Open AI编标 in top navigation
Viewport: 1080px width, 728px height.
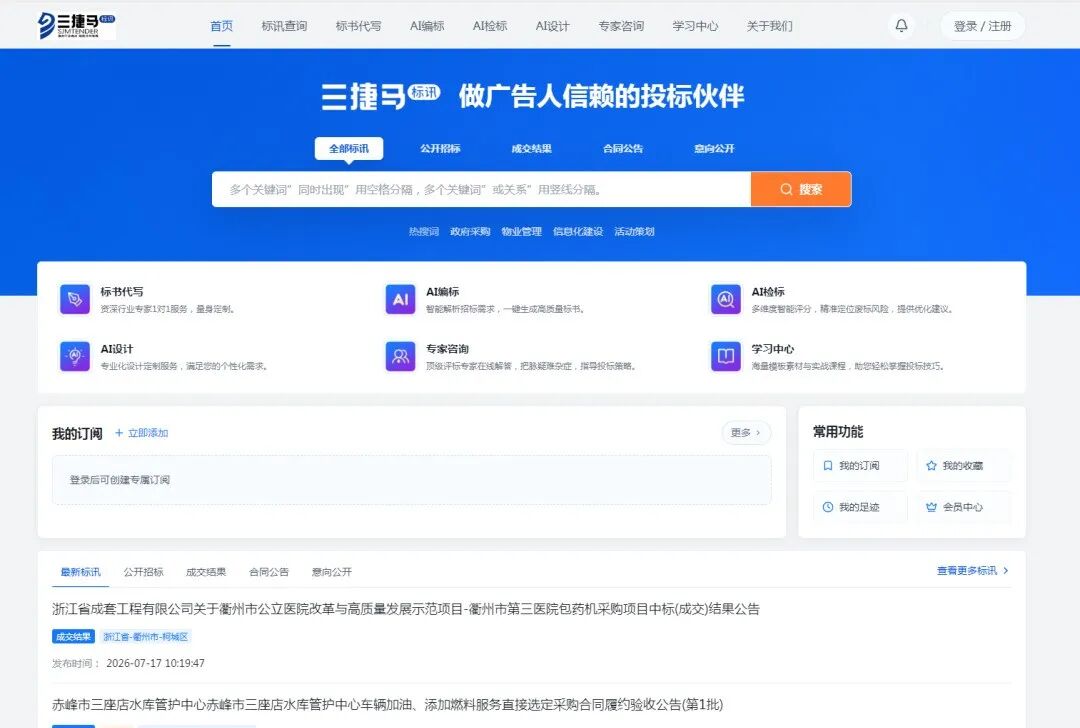pyautogui.click(x=427, y=26)
